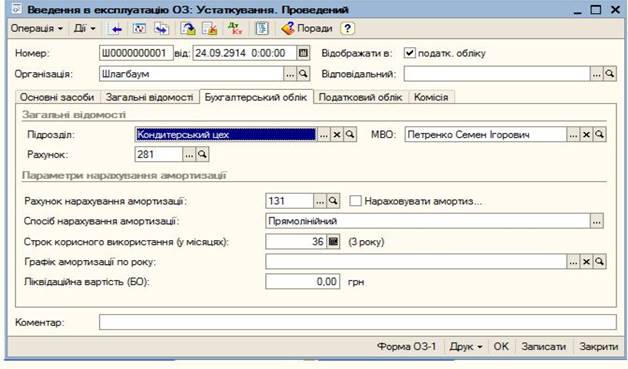The width and height of the screenshot is (628, 369).
Task: Expand the Дії dropdown menu
Action: (x=84, y=29)
